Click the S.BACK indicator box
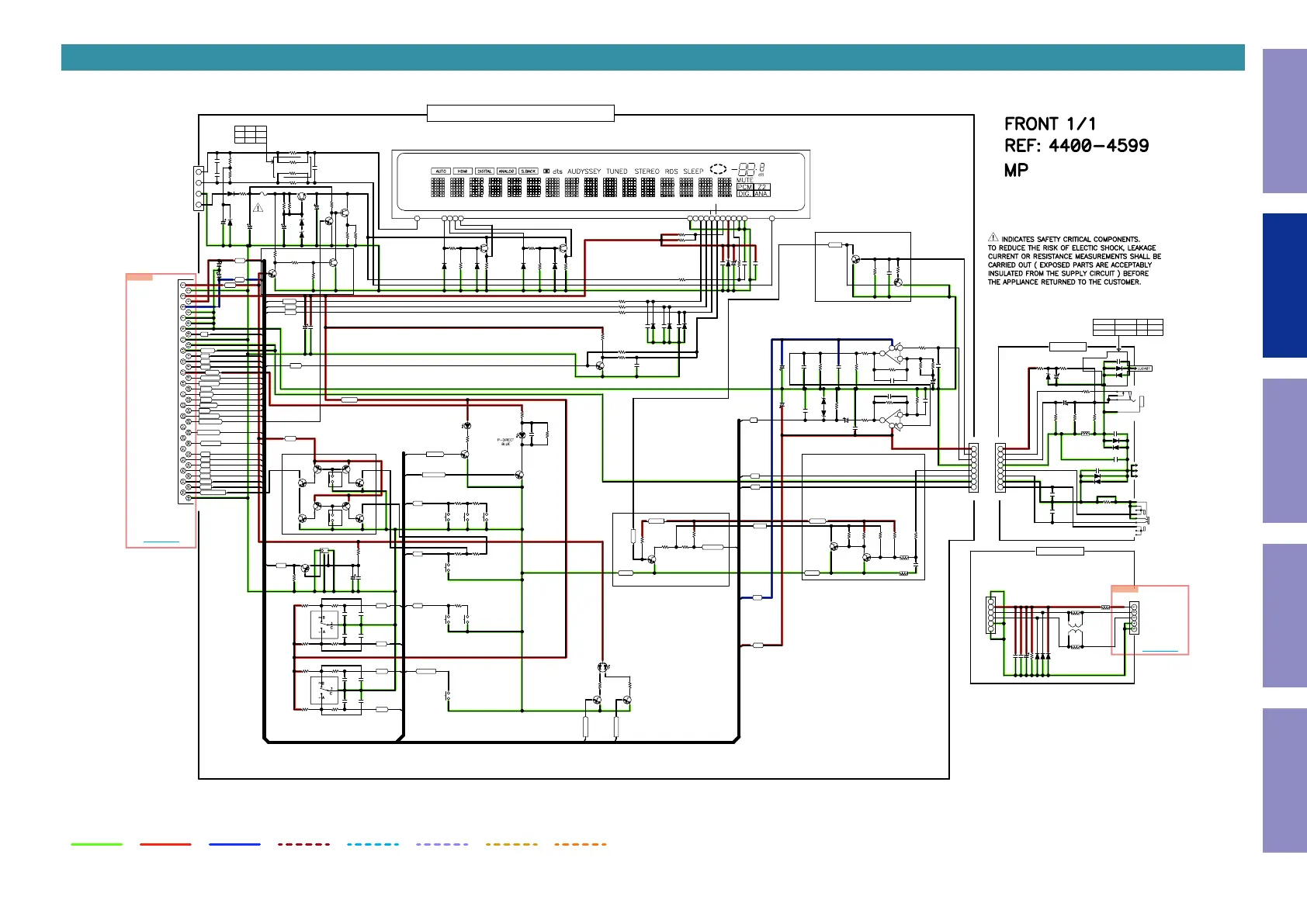Viewport: 1307px width, 924px height. 529,171
